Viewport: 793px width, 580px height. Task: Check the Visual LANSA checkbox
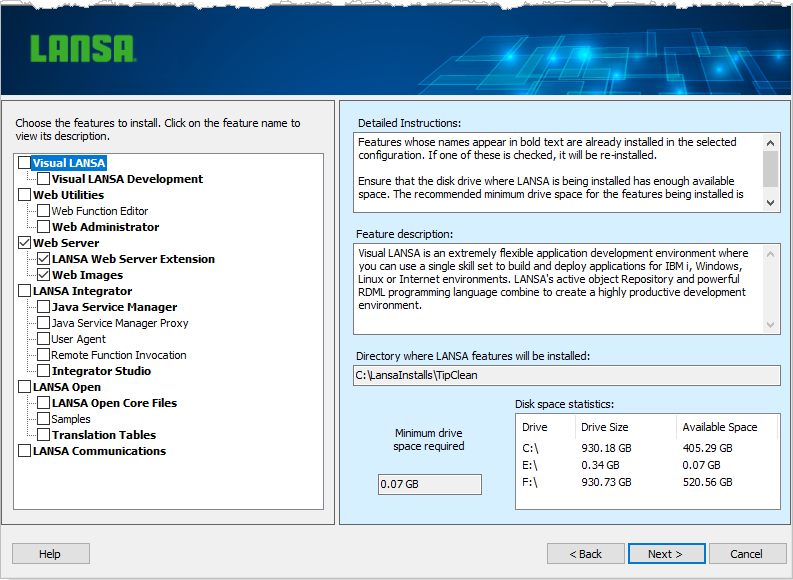click(x=24, y=163)
